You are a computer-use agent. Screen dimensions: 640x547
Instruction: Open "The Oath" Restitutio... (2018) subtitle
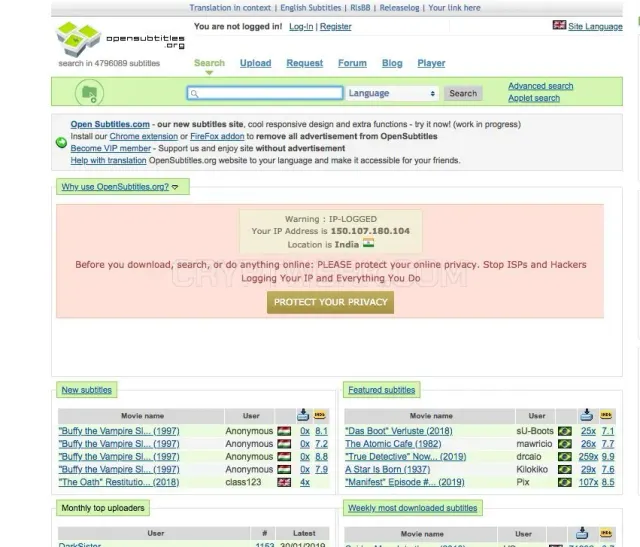pos(119,482)
